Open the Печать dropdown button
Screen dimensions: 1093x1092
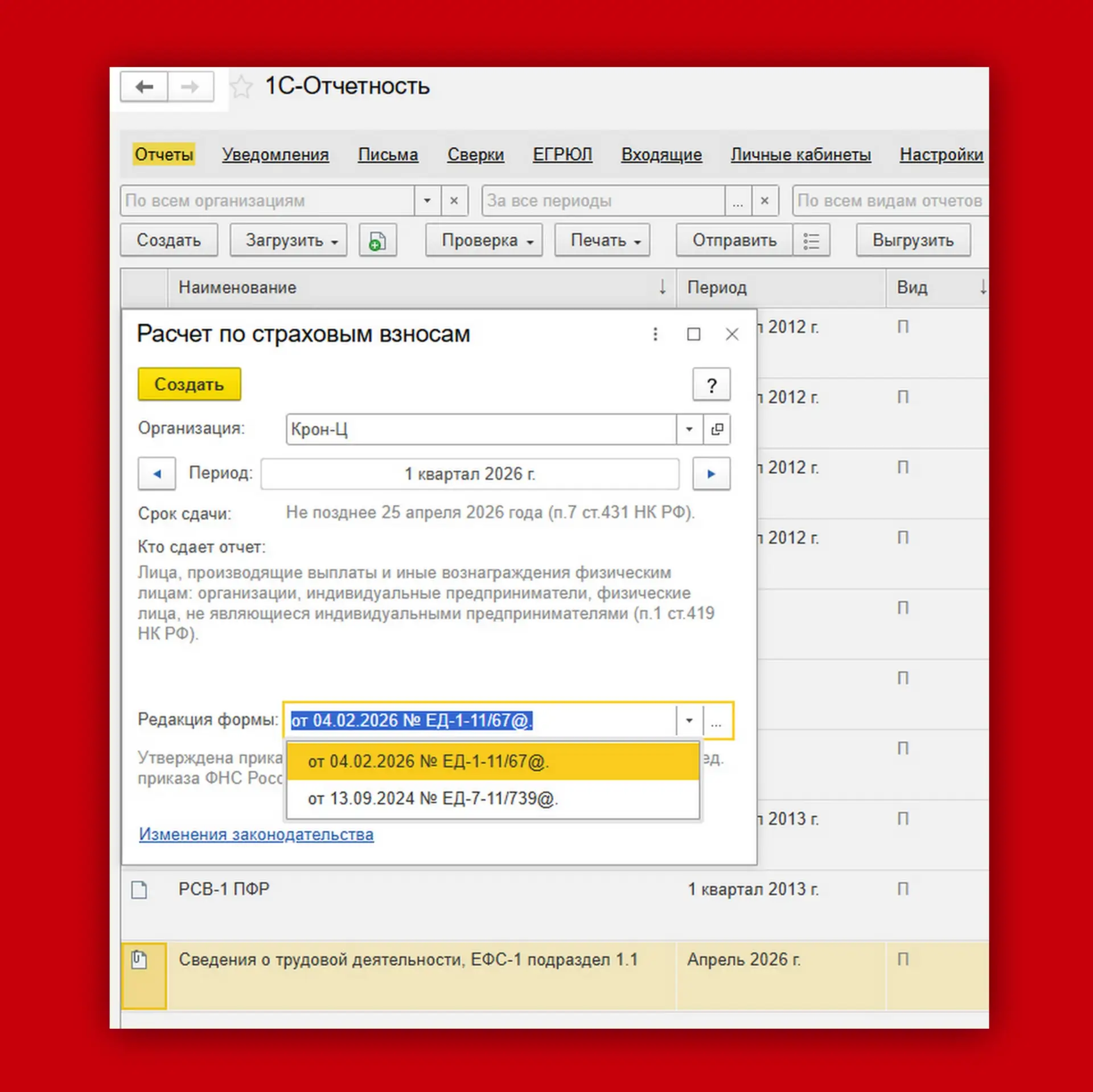(x=602, y=241)
